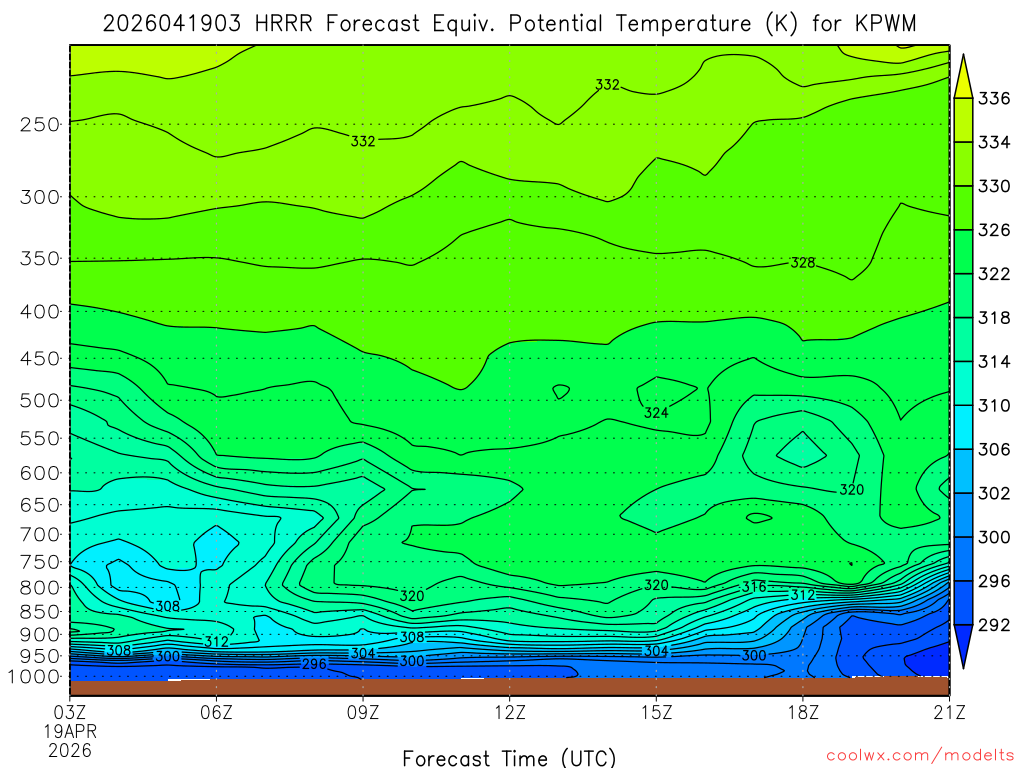
Task: Click the 600 pressure level label
Action: point(40,473)
